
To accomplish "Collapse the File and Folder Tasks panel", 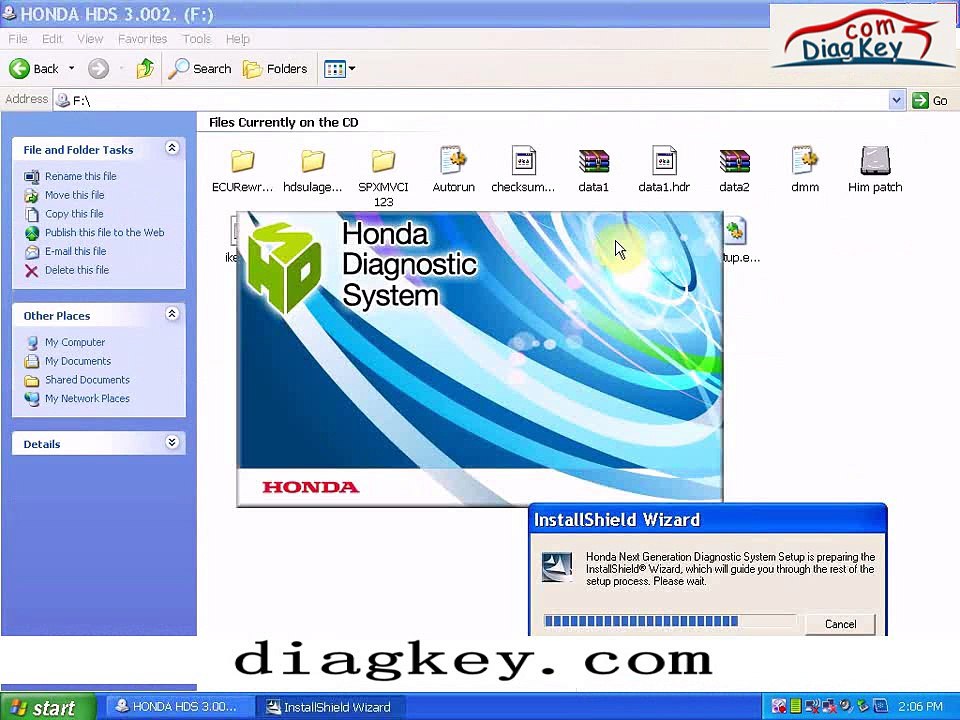I will point(172,148).
